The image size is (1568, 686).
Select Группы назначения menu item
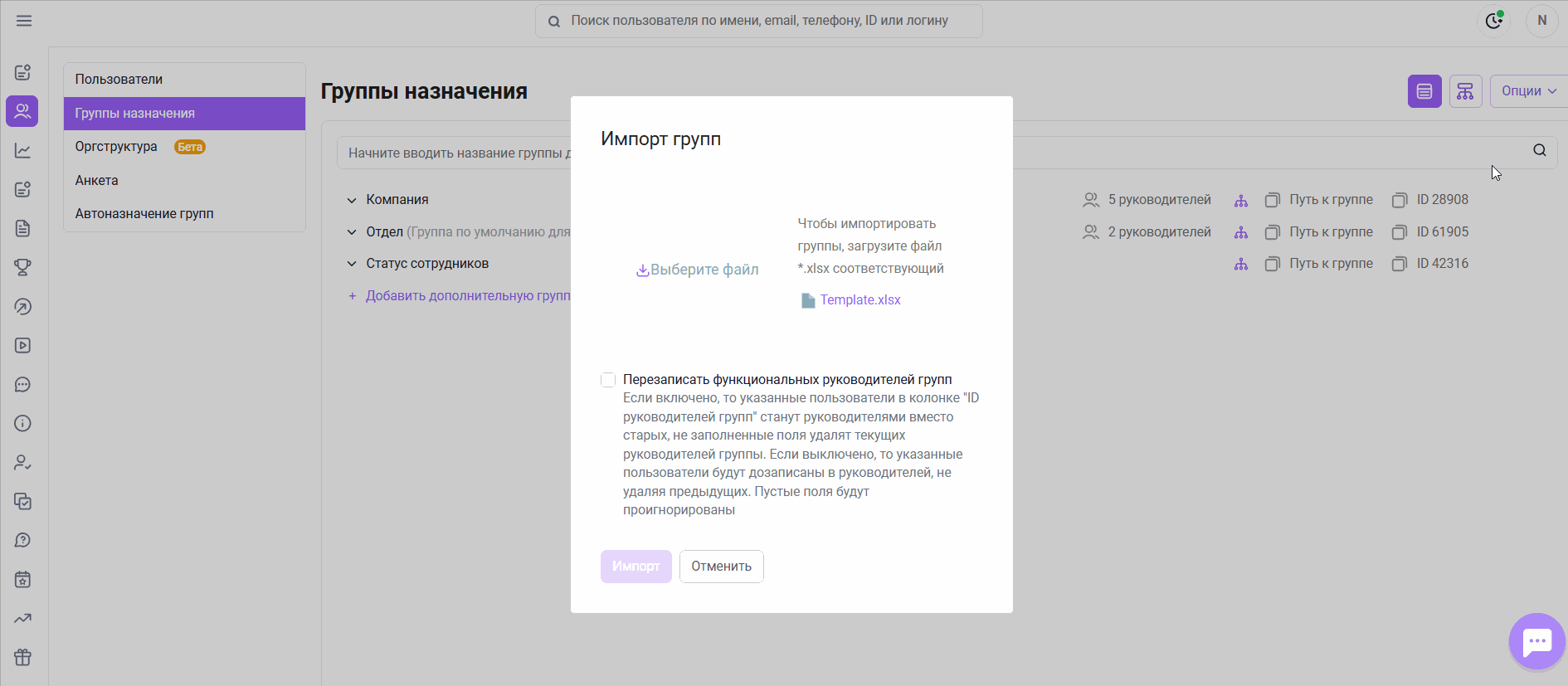click(x=184, y=114)
